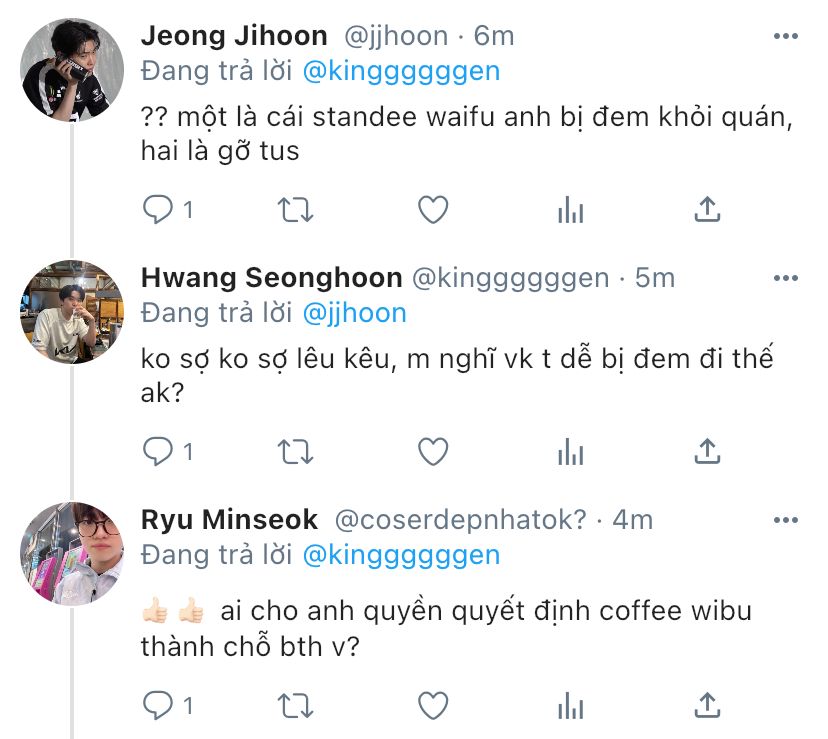Open @jjhoon mention in Hwang Seonghoon's reply
Screen dimensions: 828x739
[354, 313]
